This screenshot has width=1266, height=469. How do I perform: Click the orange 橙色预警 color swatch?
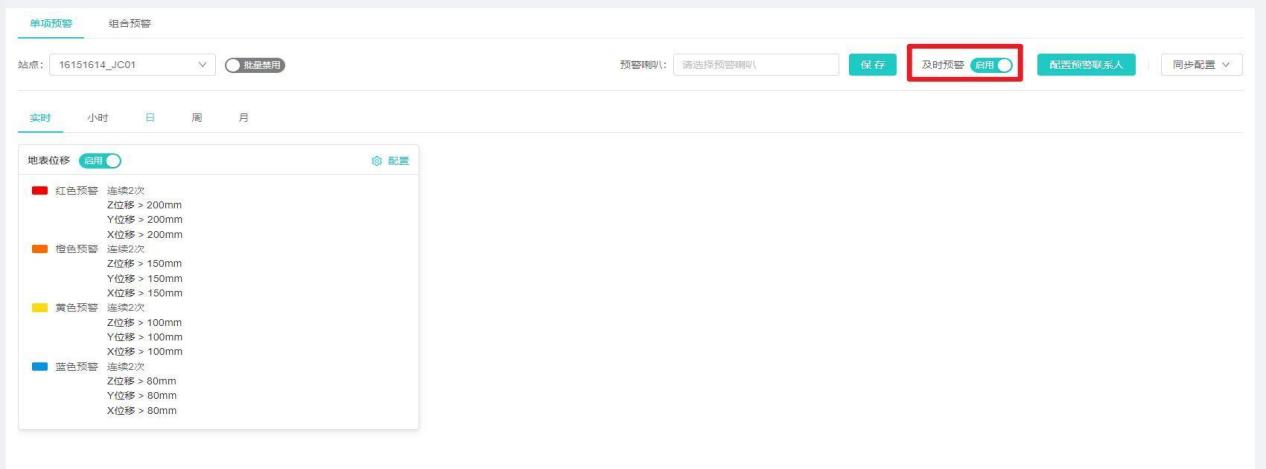point(40,249)
